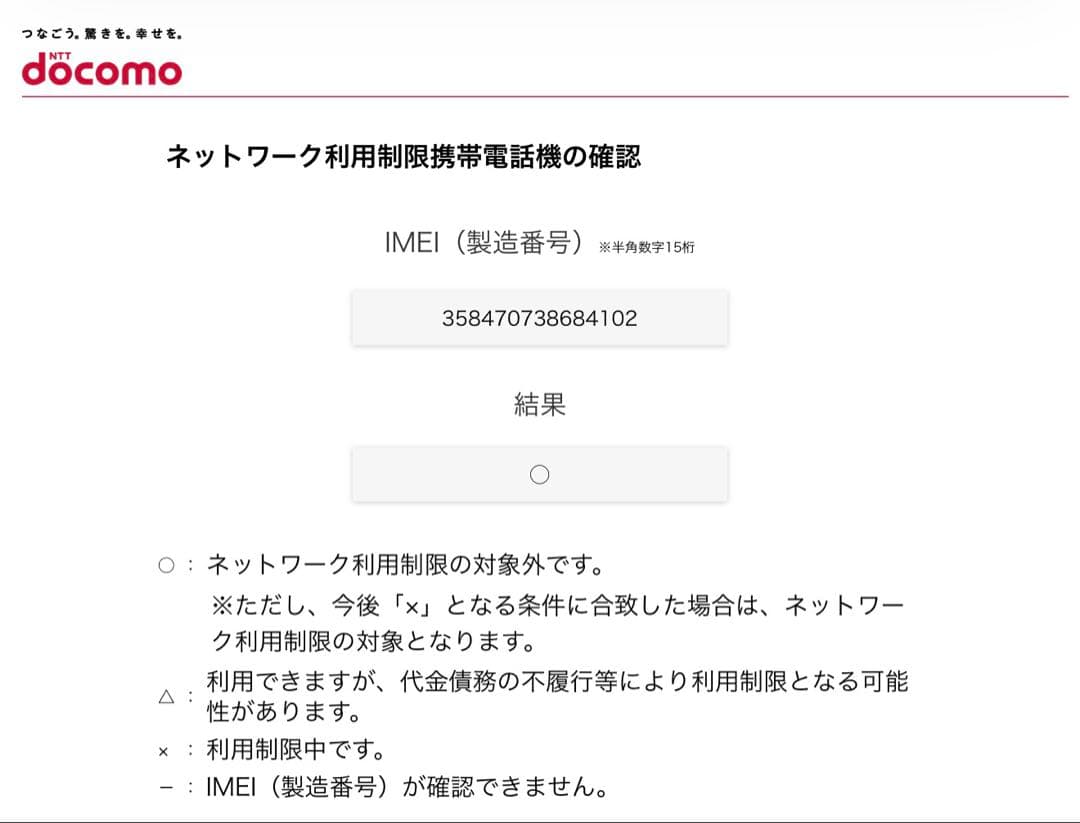Click the IMEI number field showing 358470738684102
The image size is (1080, 823).
(x=540, y=319)
